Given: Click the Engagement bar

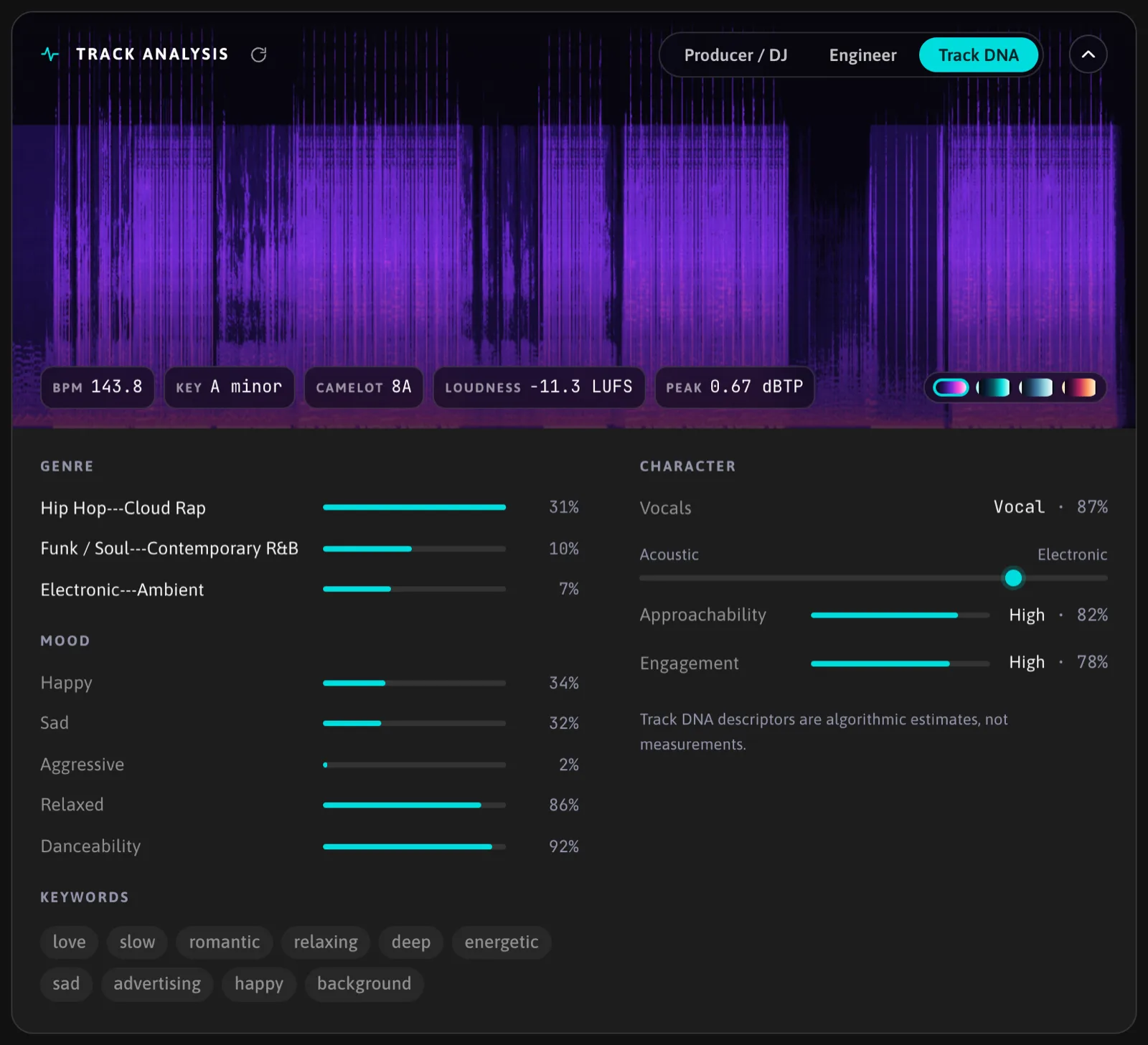Looking at the screenshot, I should click(x=900, y=663).
